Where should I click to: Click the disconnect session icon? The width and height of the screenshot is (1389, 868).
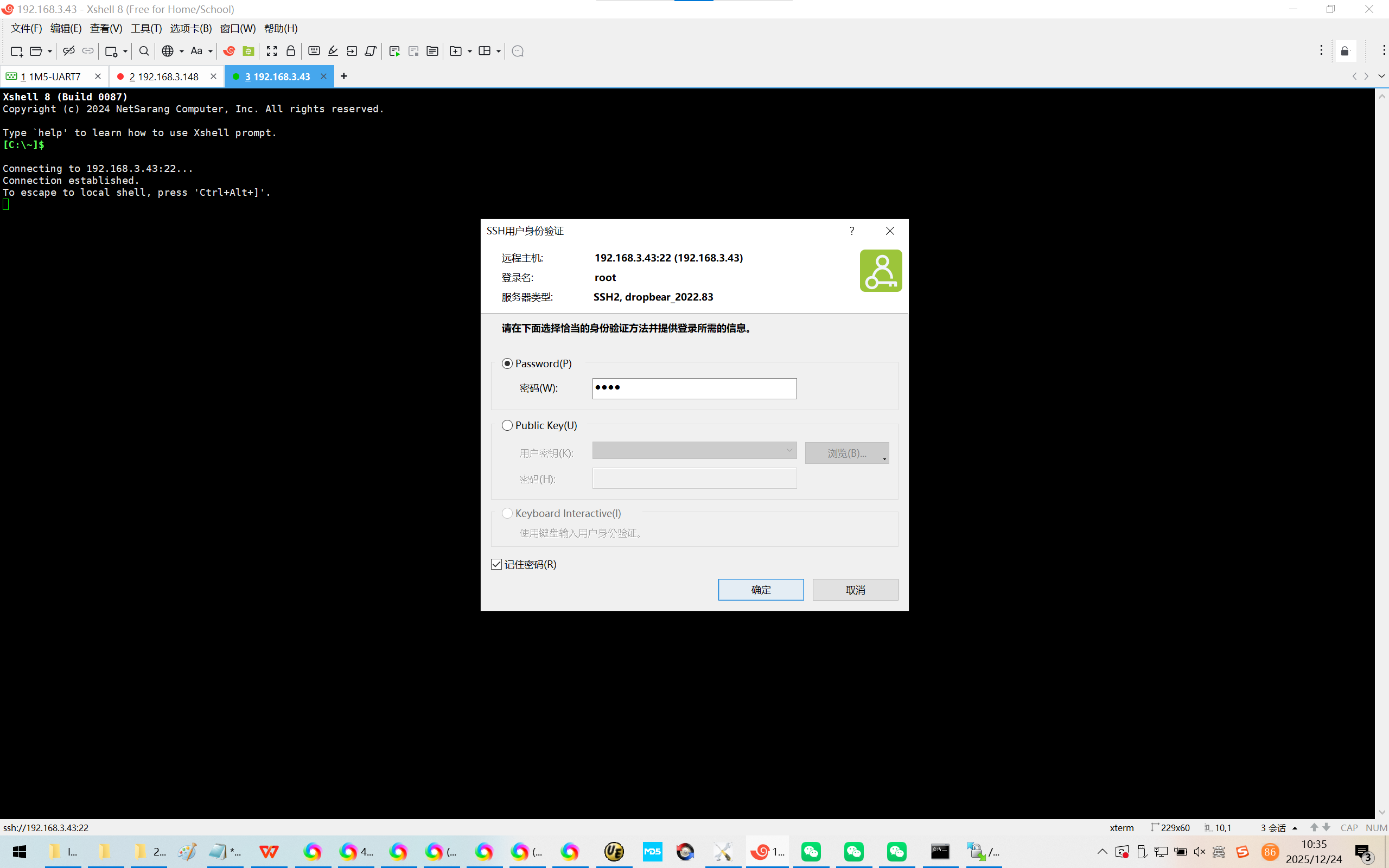tap(68, 51)
